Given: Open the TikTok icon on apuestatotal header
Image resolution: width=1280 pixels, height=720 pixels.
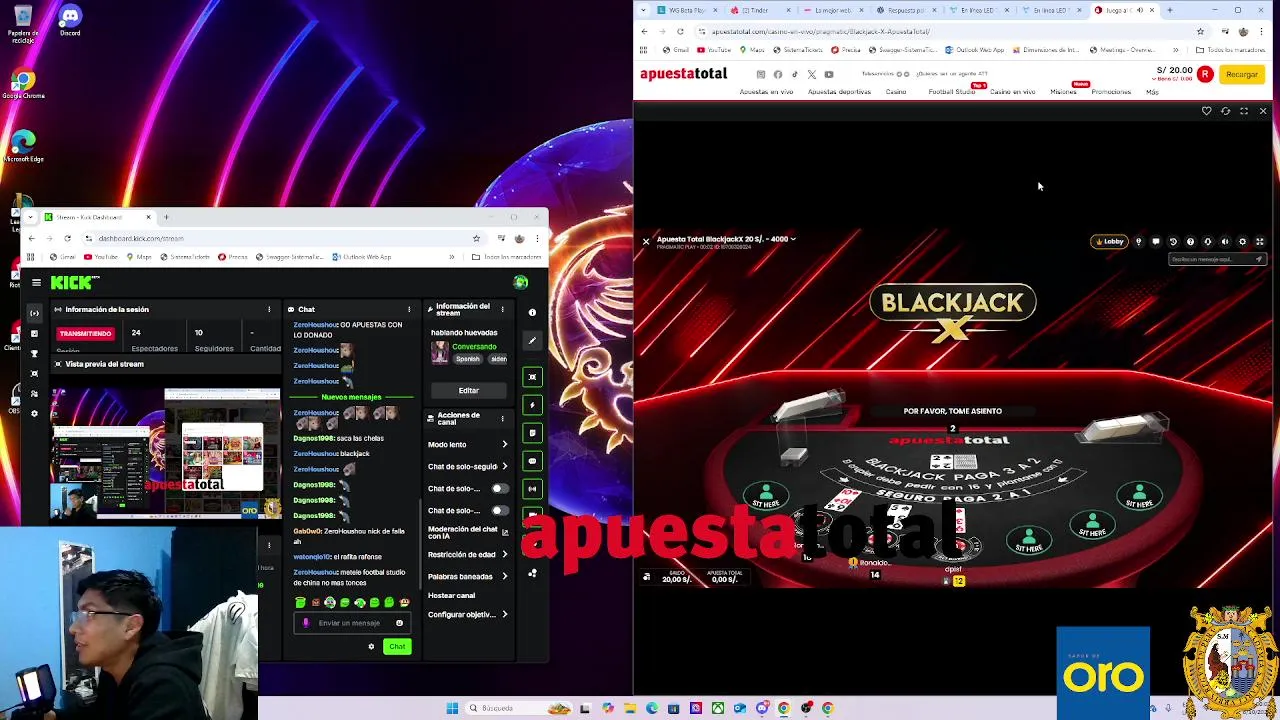Looking at the screenshot, I should pos(795,75).
